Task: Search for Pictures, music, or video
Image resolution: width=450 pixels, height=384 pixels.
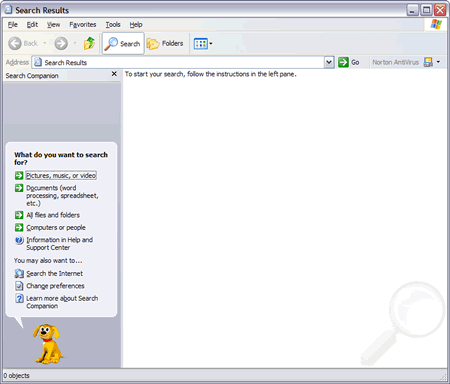Action: click(x=61, y=175)
